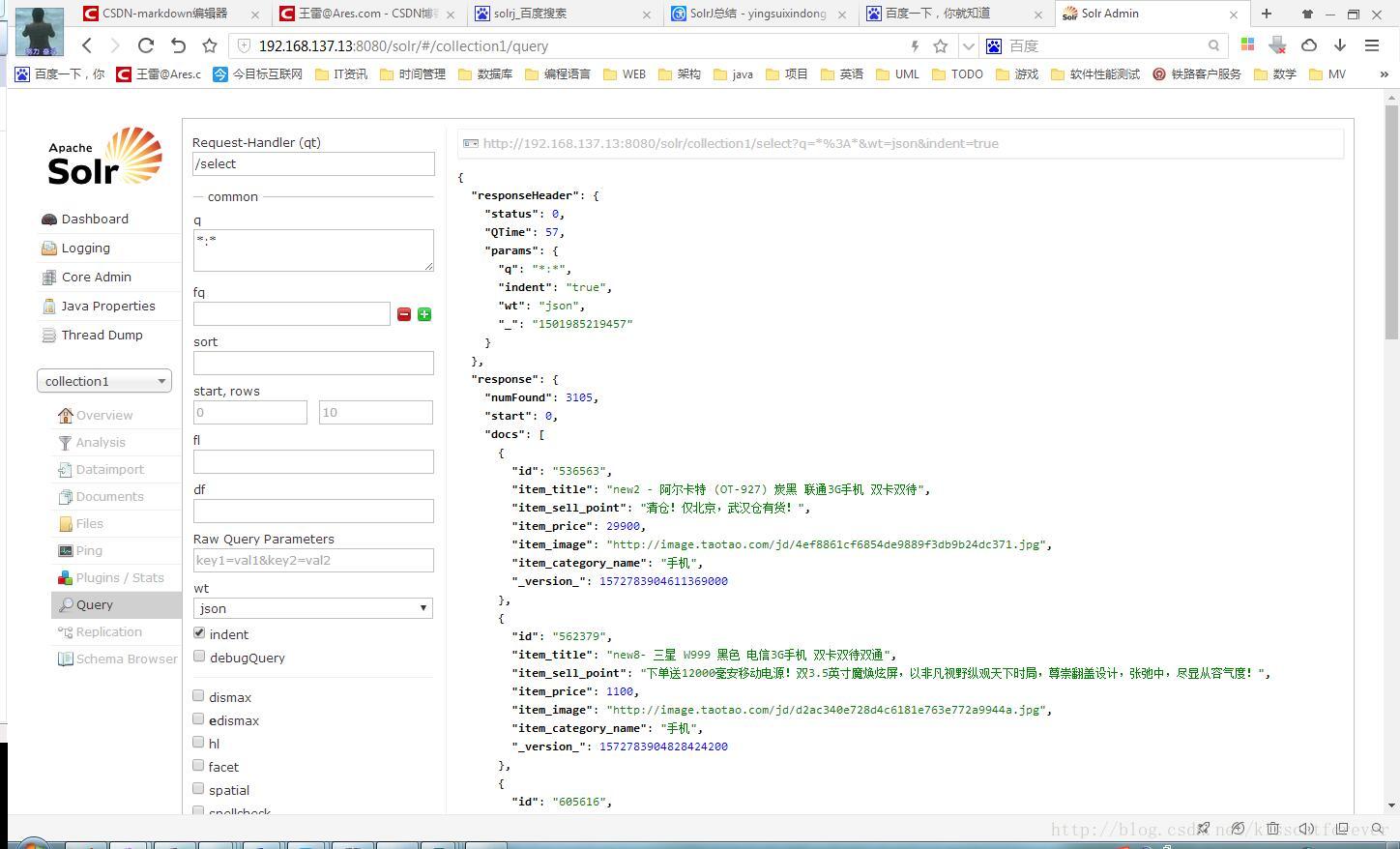Click the Query magnifier icon
This screenshot has height=849, width=1400.
[x=66, y=605]
